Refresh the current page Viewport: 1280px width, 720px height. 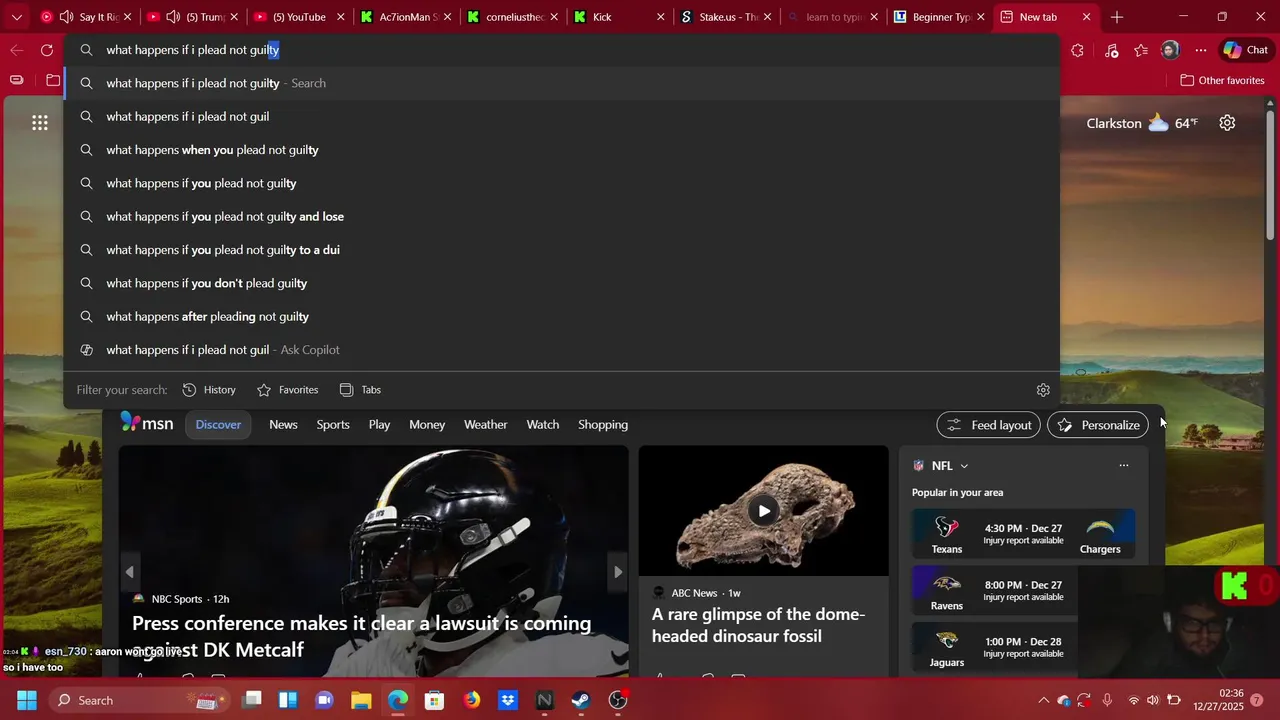(47, 50)
